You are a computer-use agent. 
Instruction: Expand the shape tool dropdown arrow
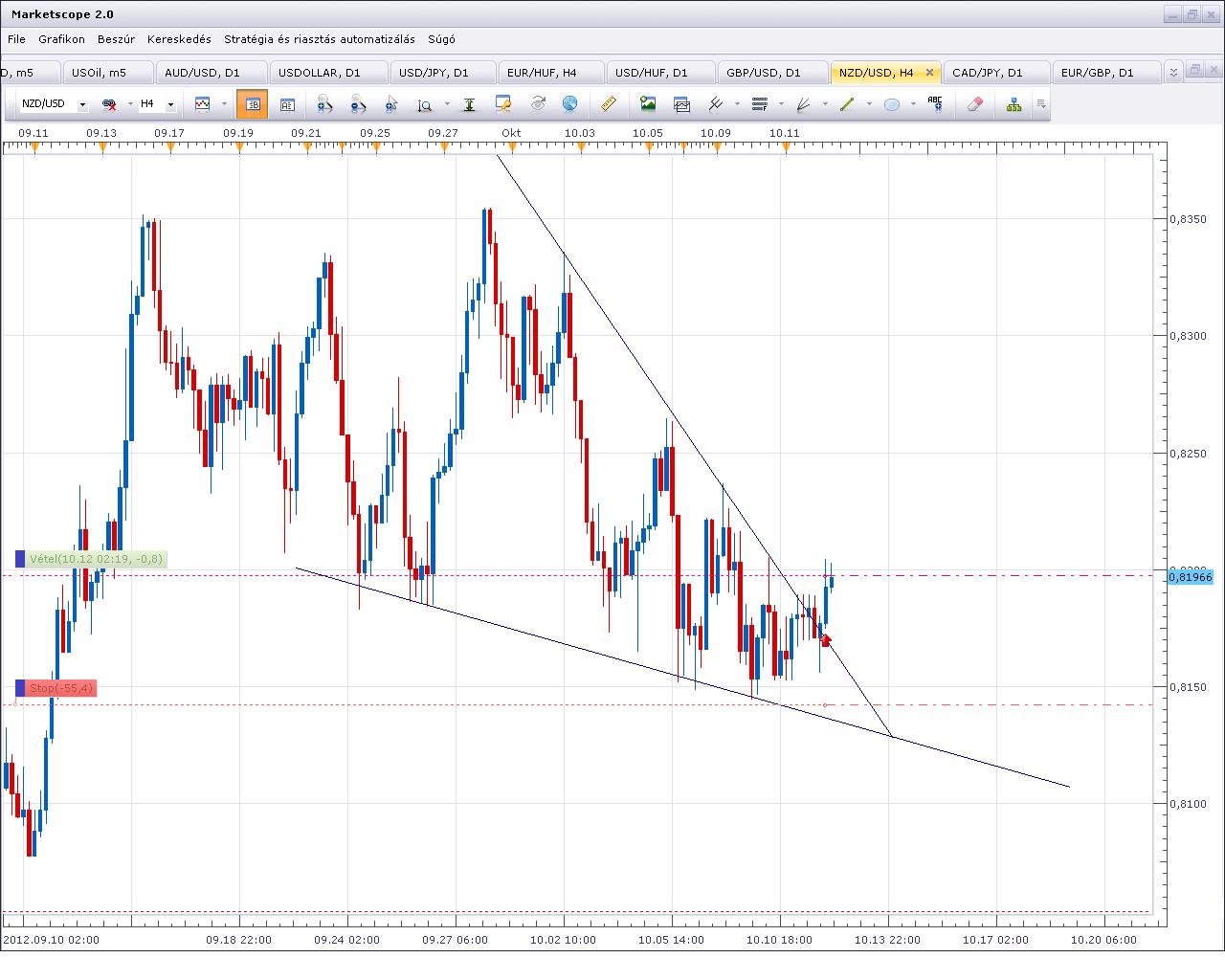pos(913,104)
